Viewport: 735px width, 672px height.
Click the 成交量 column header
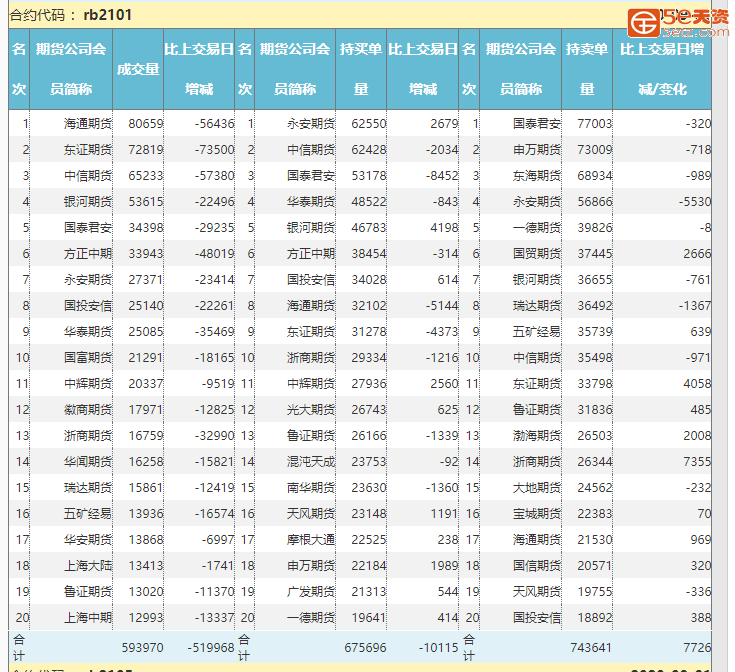point(138,69)
